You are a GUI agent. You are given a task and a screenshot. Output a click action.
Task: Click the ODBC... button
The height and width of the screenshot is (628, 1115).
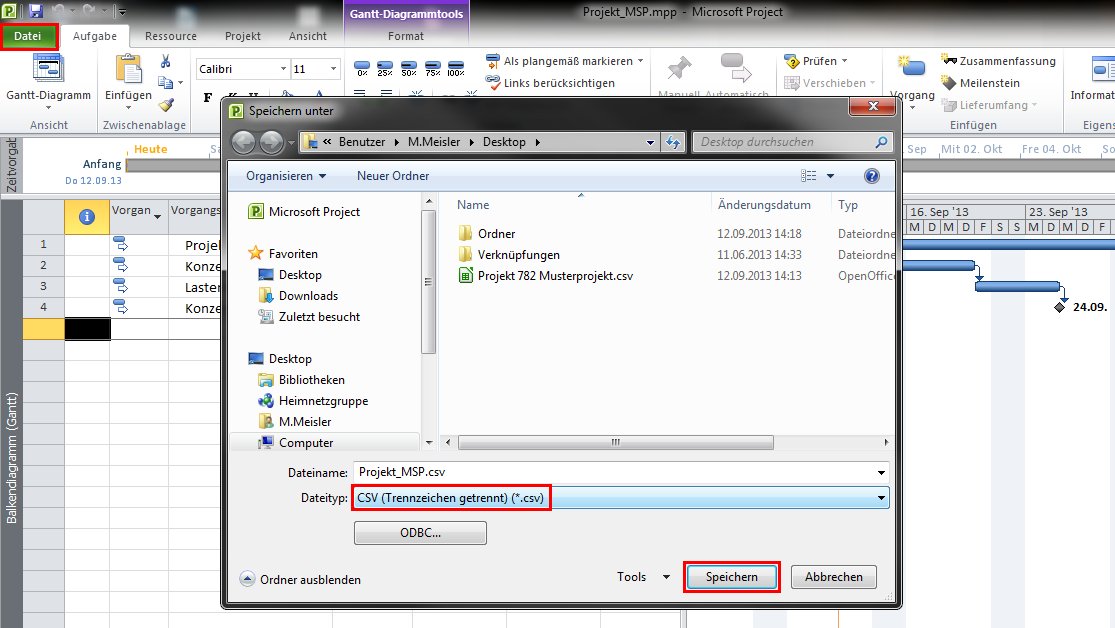[x=420, y=534]
